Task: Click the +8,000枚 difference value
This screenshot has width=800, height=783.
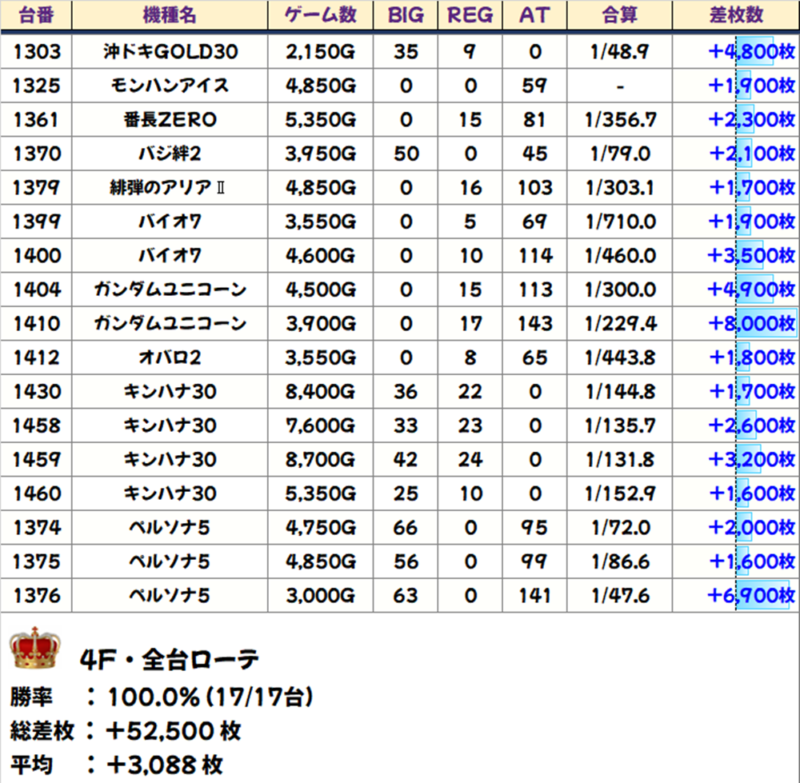Action: coord(752,323)
